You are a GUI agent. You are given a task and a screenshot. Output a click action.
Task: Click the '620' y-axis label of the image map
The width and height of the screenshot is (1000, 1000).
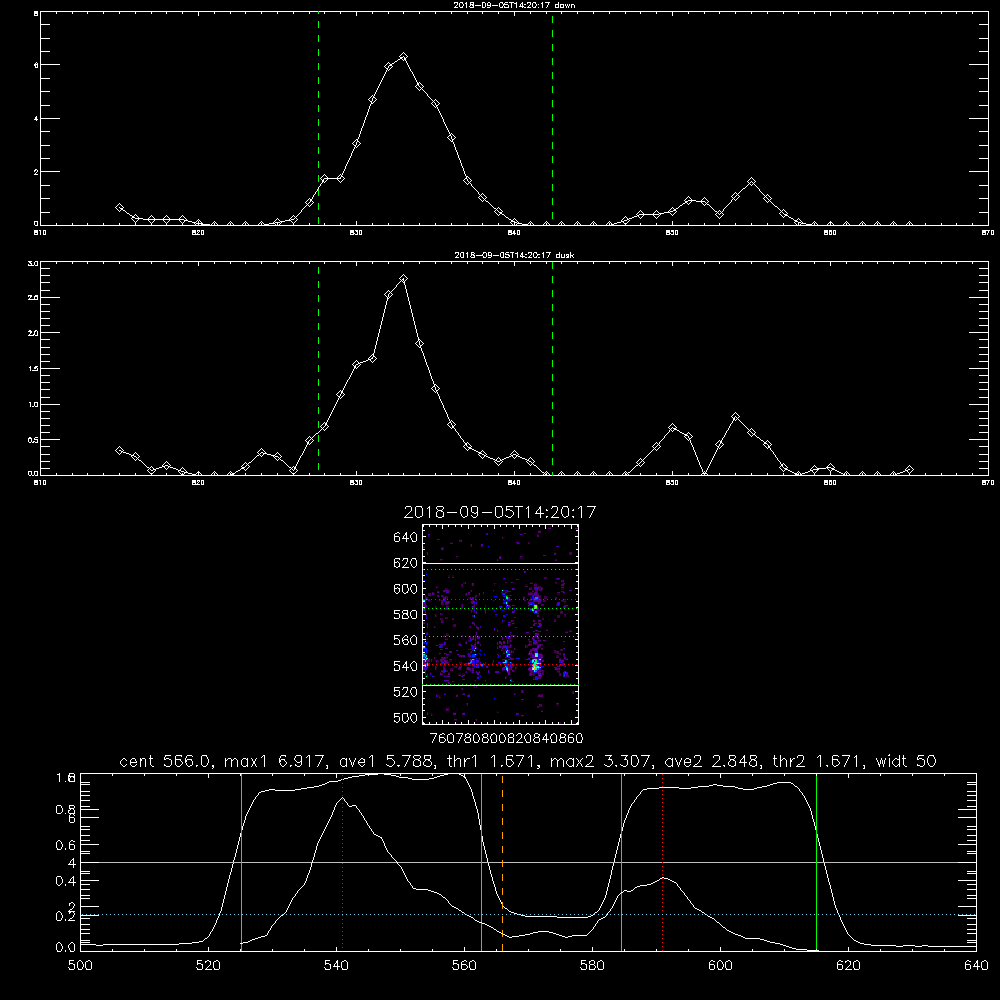(406, 563)
